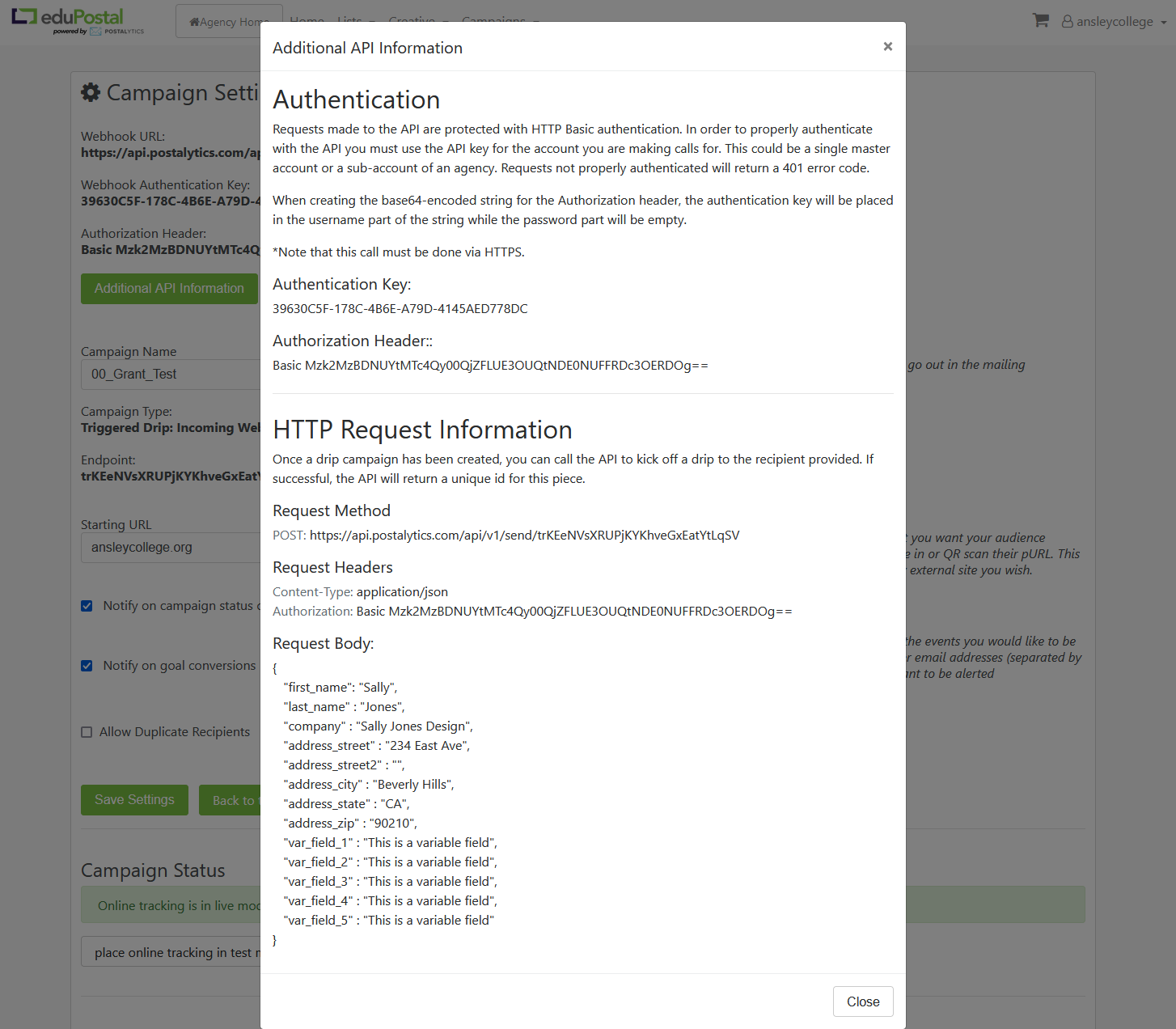Click the place online tracking in test button
The height and width of the screenshot is (1029, 1176).
171,952
